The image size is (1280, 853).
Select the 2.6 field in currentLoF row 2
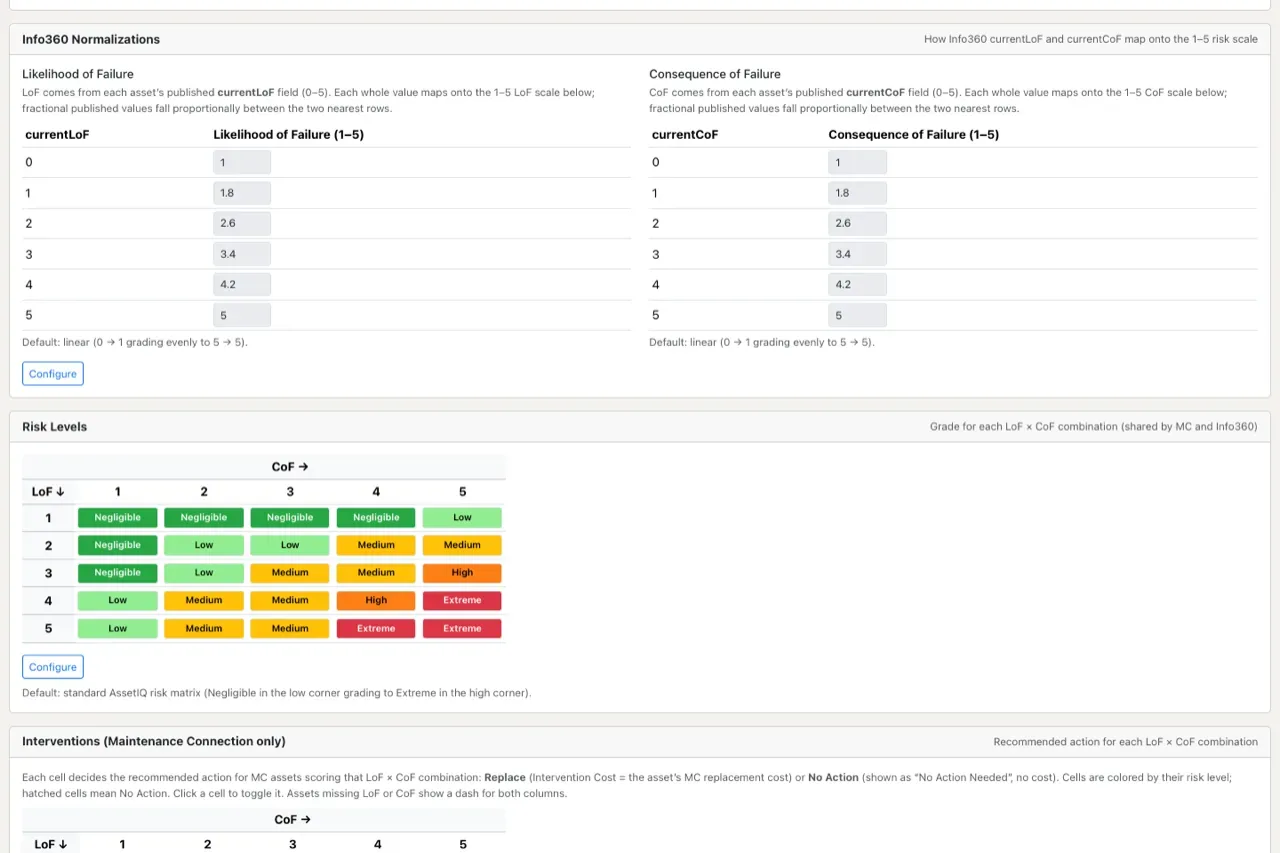(x=242, y=223)
